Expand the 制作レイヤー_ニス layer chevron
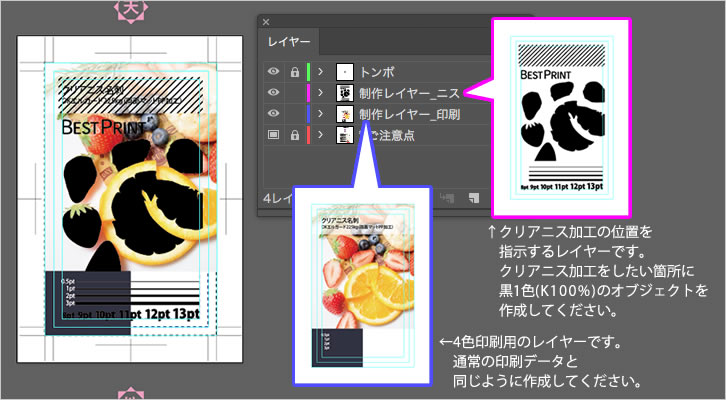The width and height of the screenshot is (726, 400). tap(320, 93)
